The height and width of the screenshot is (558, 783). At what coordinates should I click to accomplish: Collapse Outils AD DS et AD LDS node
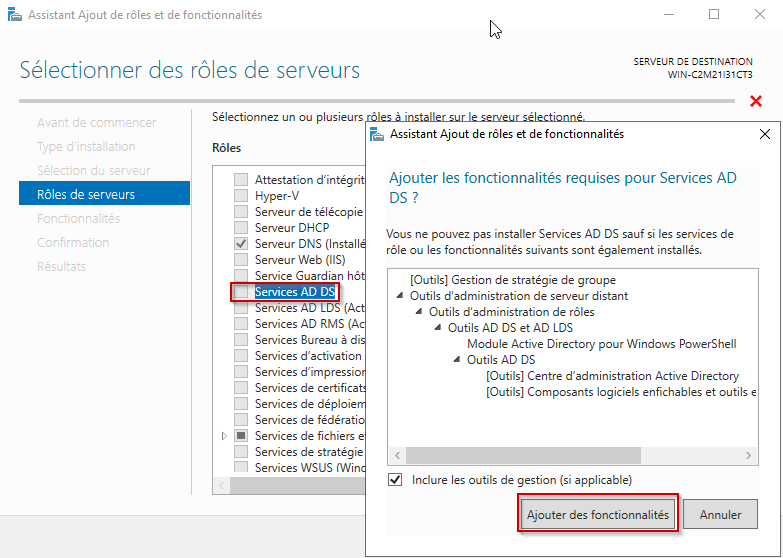(437, 328)
